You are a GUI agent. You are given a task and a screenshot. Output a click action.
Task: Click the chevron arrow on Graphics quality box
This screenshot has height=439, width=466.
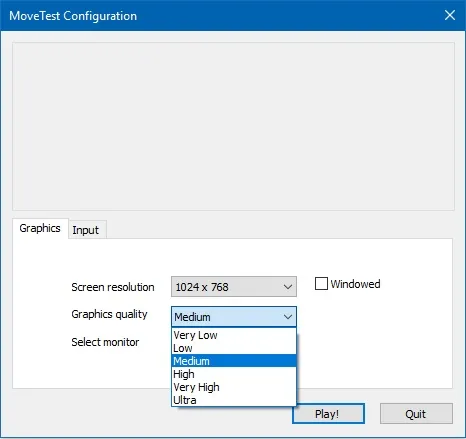(288, 317)
